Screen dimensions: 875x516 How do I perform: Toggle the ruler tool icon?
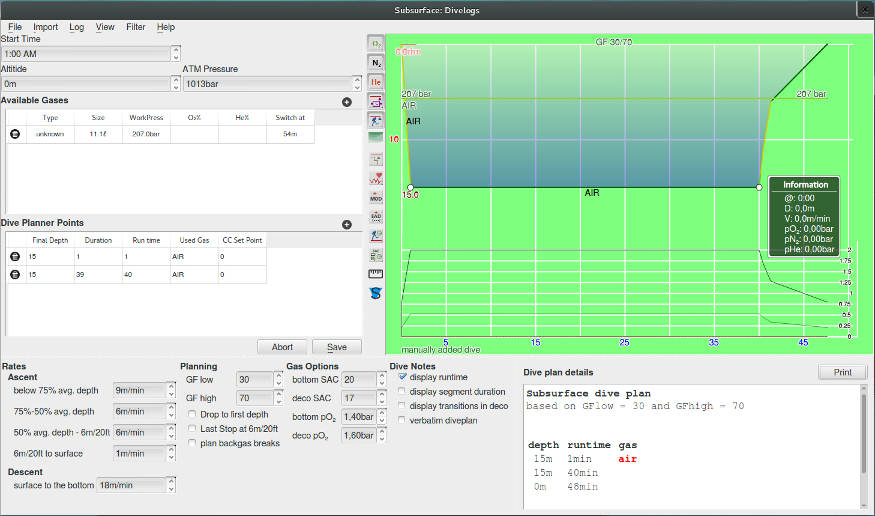tap(377, 273)
